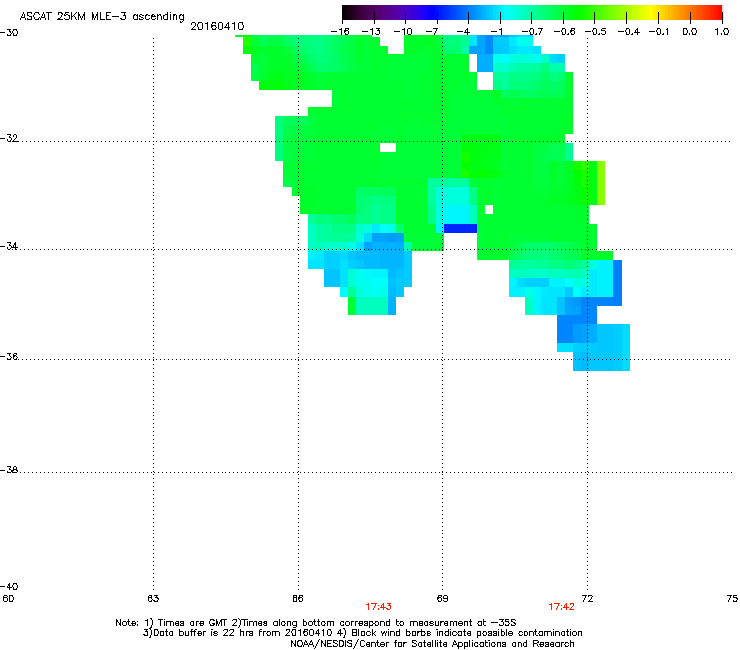Click the red time stamp 17:43

tap(378, 607)
